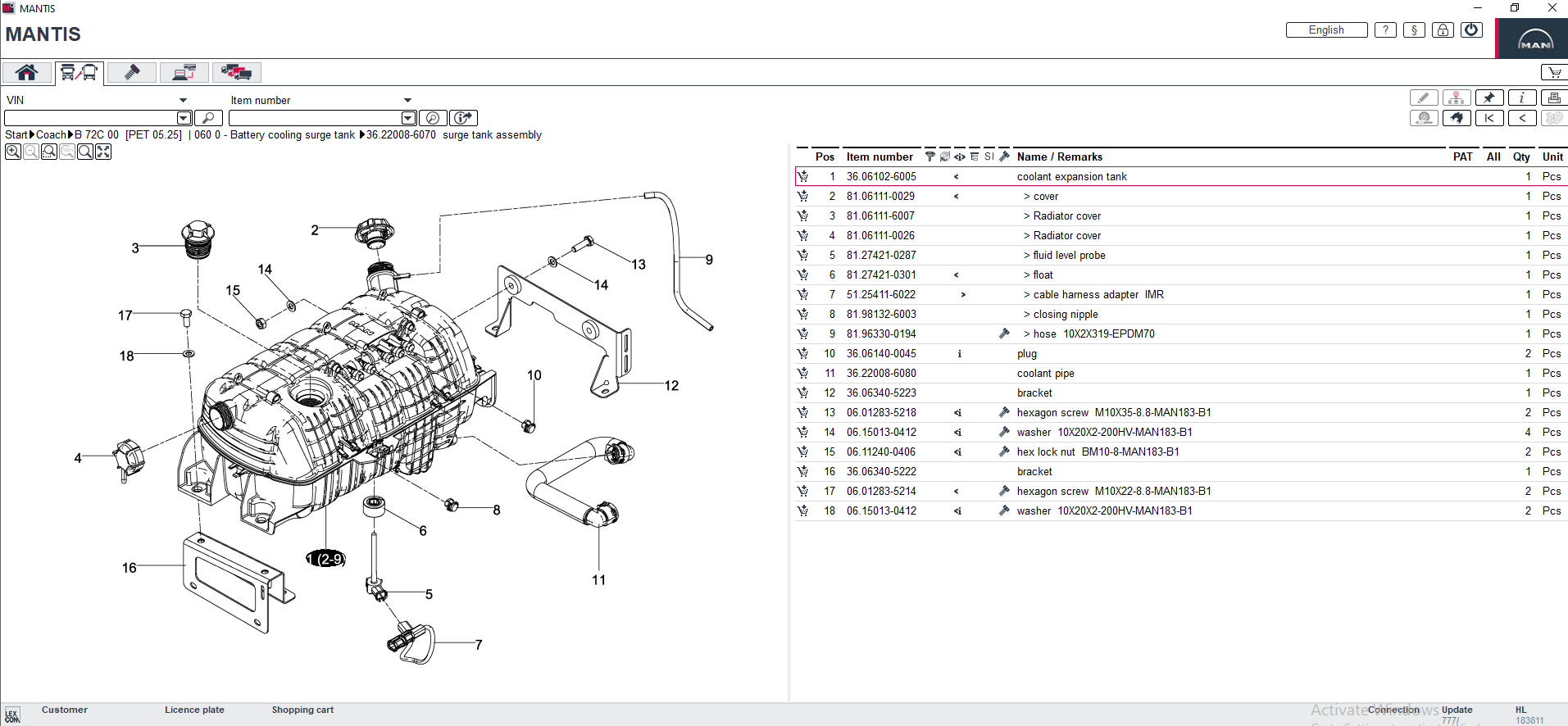The height and width of the screenshot is (726, 1568).
Task: Select item number 81.98132-6003
Action: [881, 314]
